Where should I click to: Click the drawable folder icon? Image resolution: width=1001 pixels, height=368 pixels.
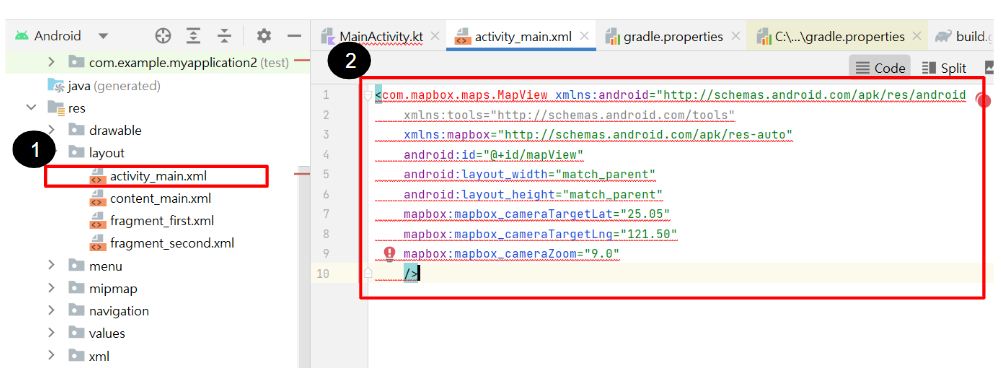tap(76, 130)
